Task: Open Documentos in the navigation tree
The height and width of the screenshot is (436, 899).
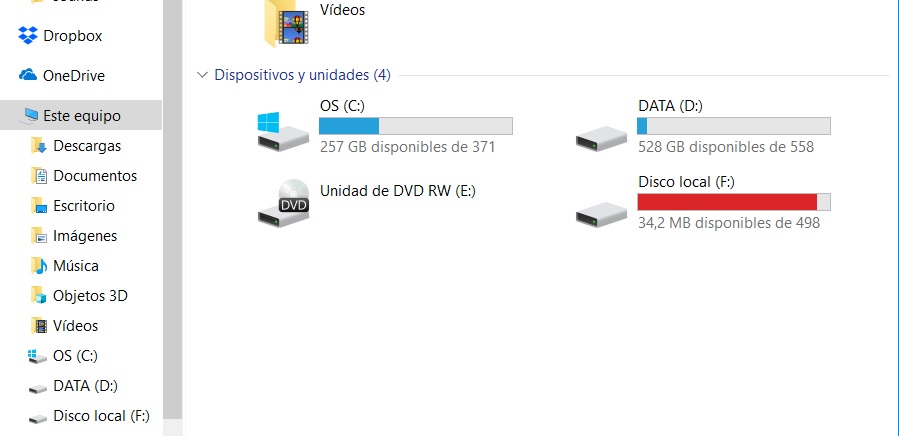Action: (95, 176)
